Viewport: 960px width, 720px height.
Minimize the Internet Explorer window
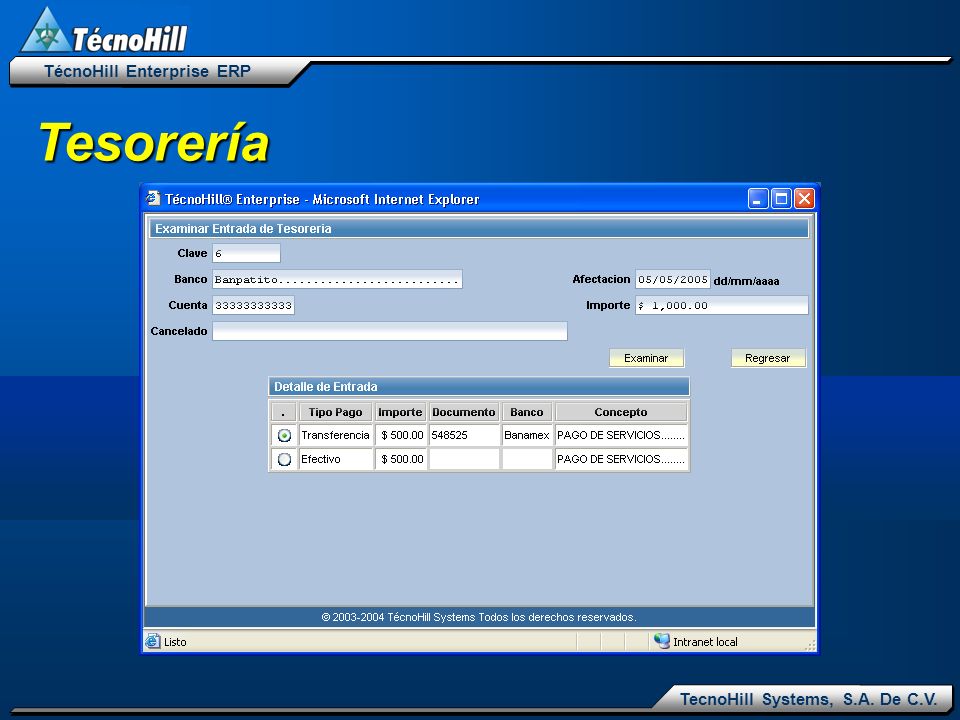(758, 199)
